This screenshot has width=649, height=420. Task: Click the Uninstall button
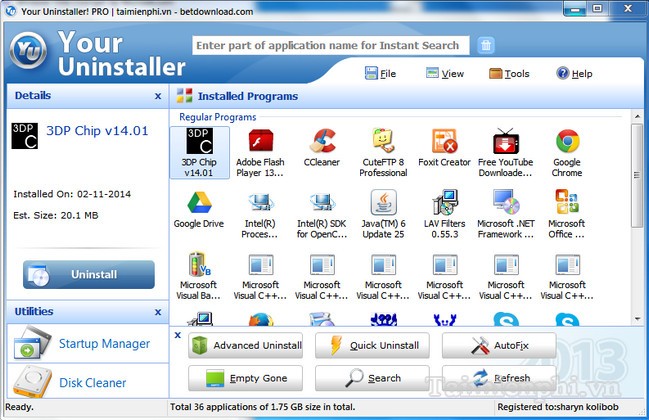(x=89, y=274)
